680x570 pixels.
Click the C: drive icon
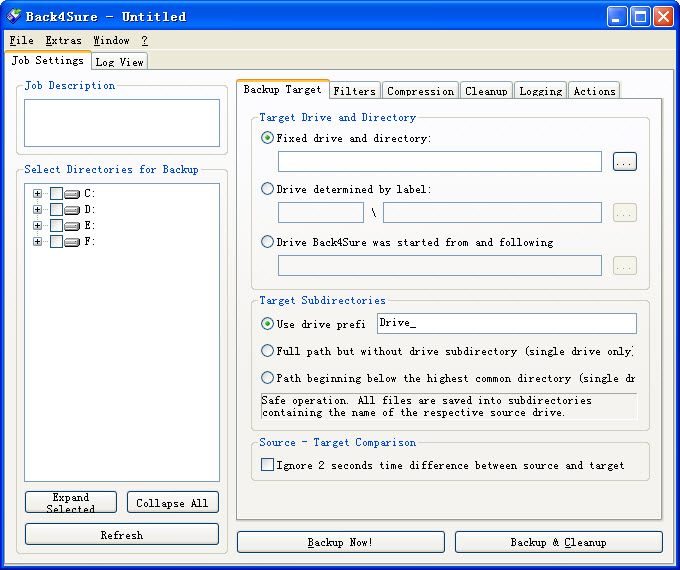click(x=72, y=194)
